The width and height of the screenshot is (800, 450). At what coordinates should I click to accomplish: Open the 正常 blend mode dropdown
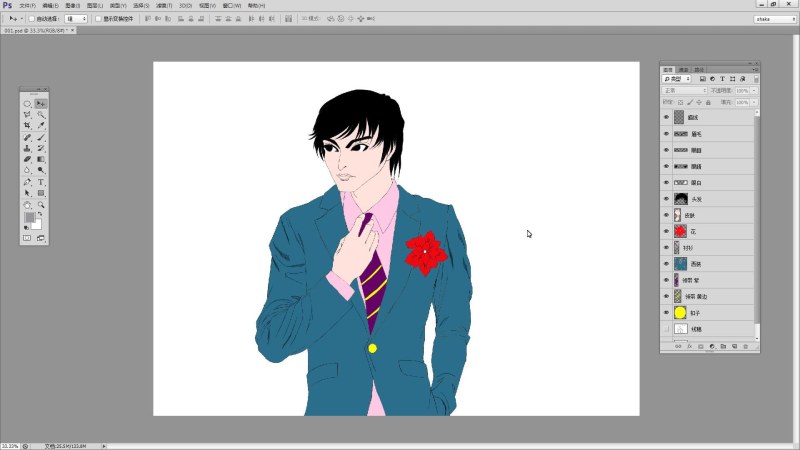685,90
